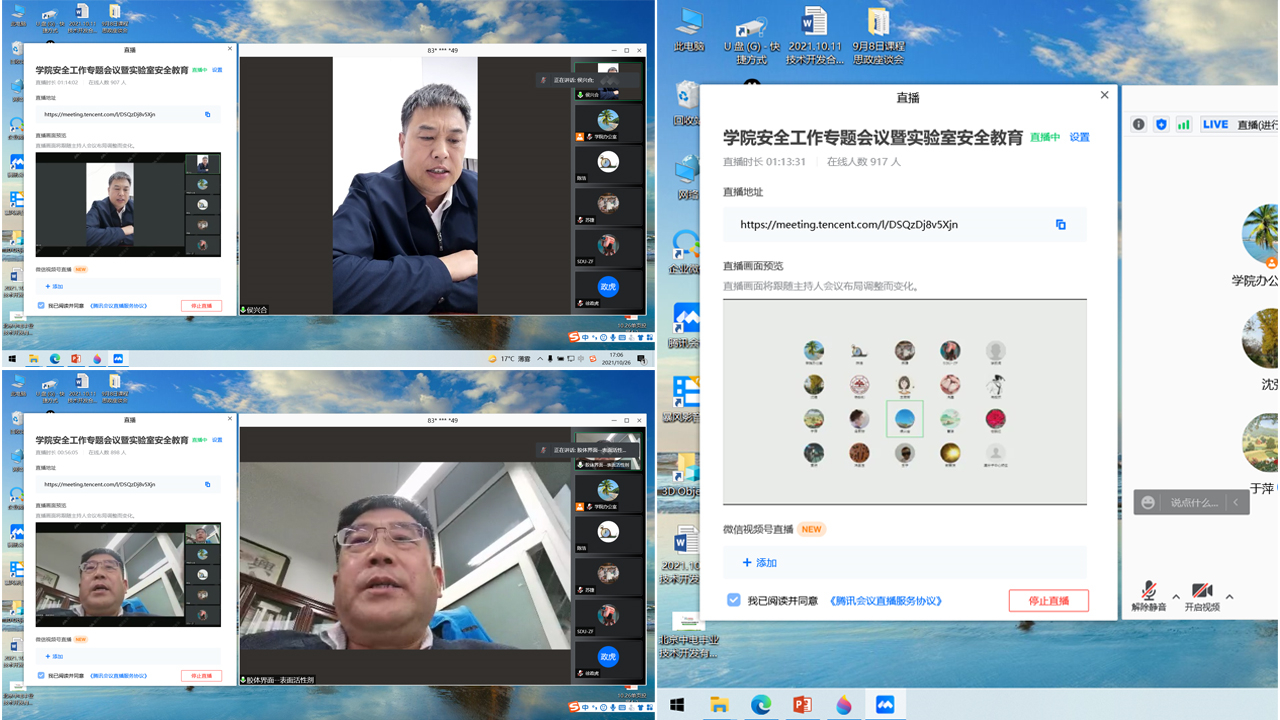The height and width of the screenshot is (720, 1280).
Task: Expand audio options arrow next to 解除静音
Action: coord(1176,597)
